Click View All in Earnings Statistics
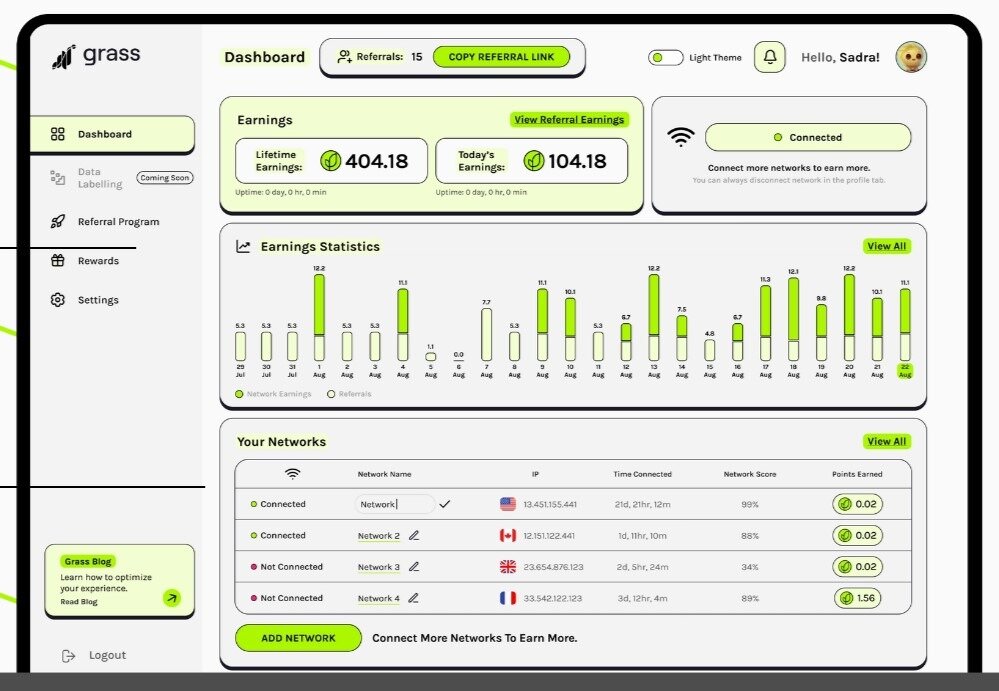Screen dimensions: 999x691 886,246
